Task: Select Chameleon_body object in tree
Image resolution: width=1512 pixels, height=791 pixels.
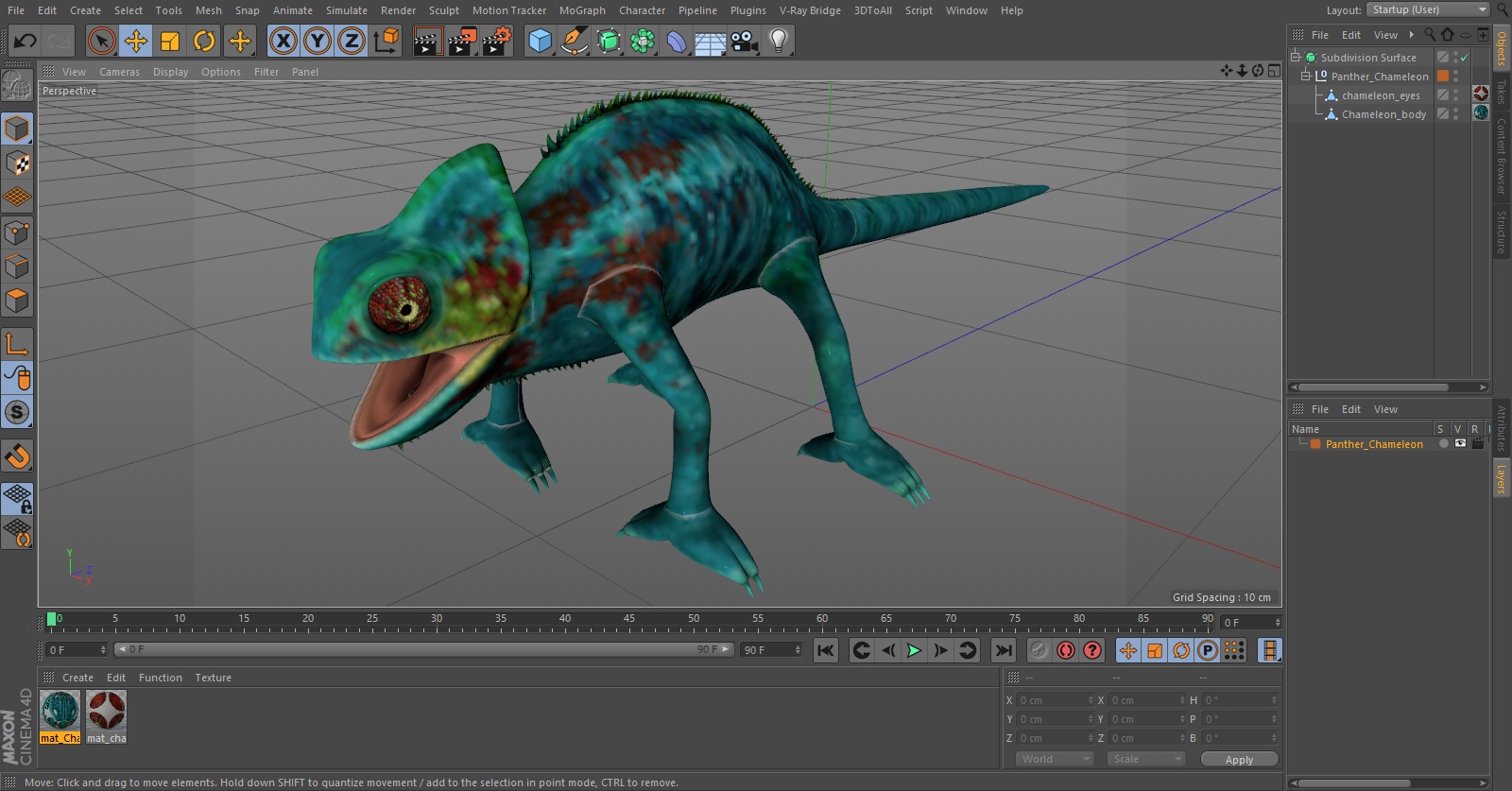Action: coord(1383,114)
